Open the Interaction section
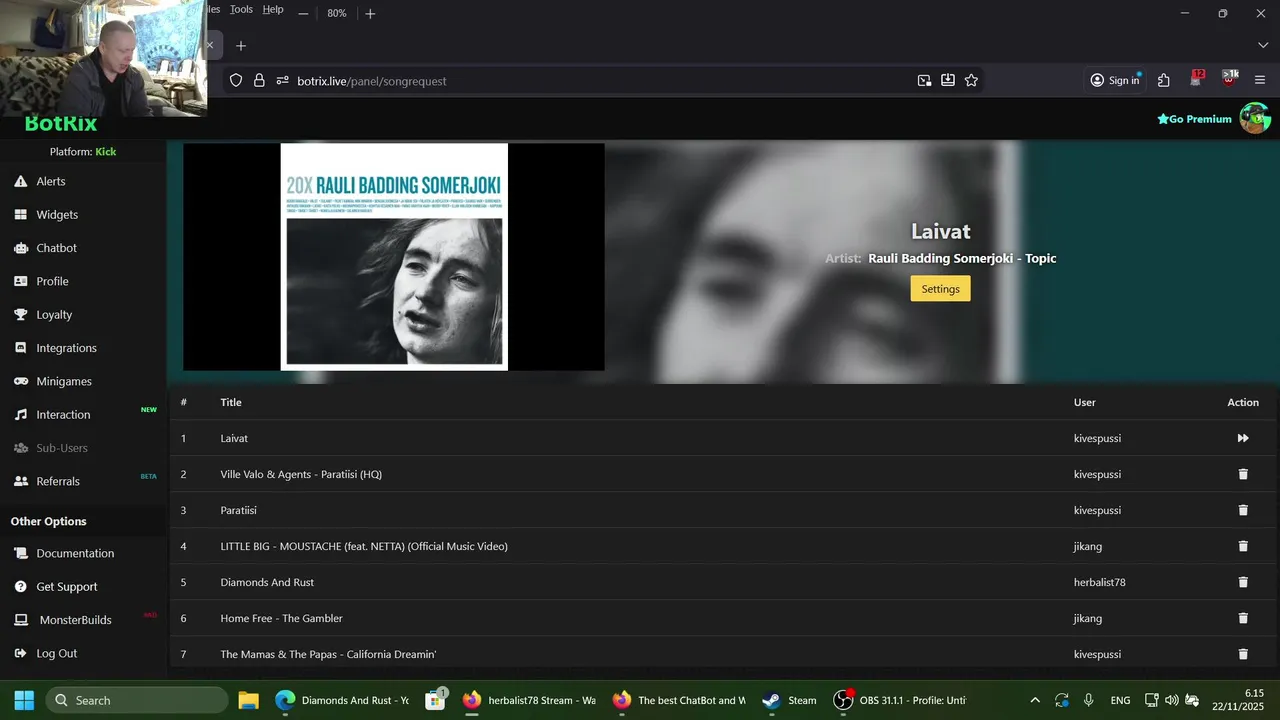 [63, 414]
